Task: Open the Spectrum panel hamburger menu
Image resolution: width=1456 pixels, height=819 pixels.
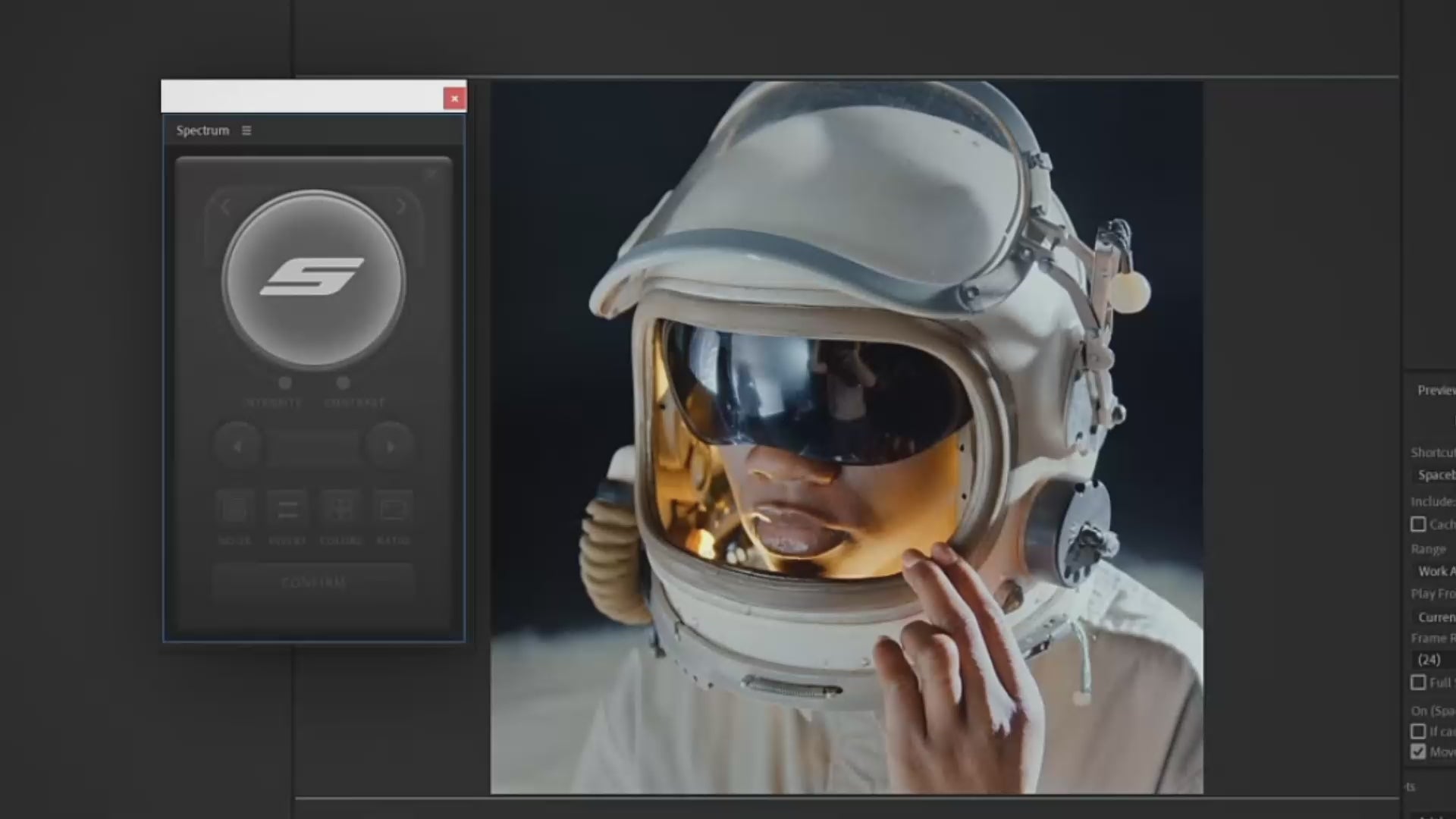Action: [246, 130]
